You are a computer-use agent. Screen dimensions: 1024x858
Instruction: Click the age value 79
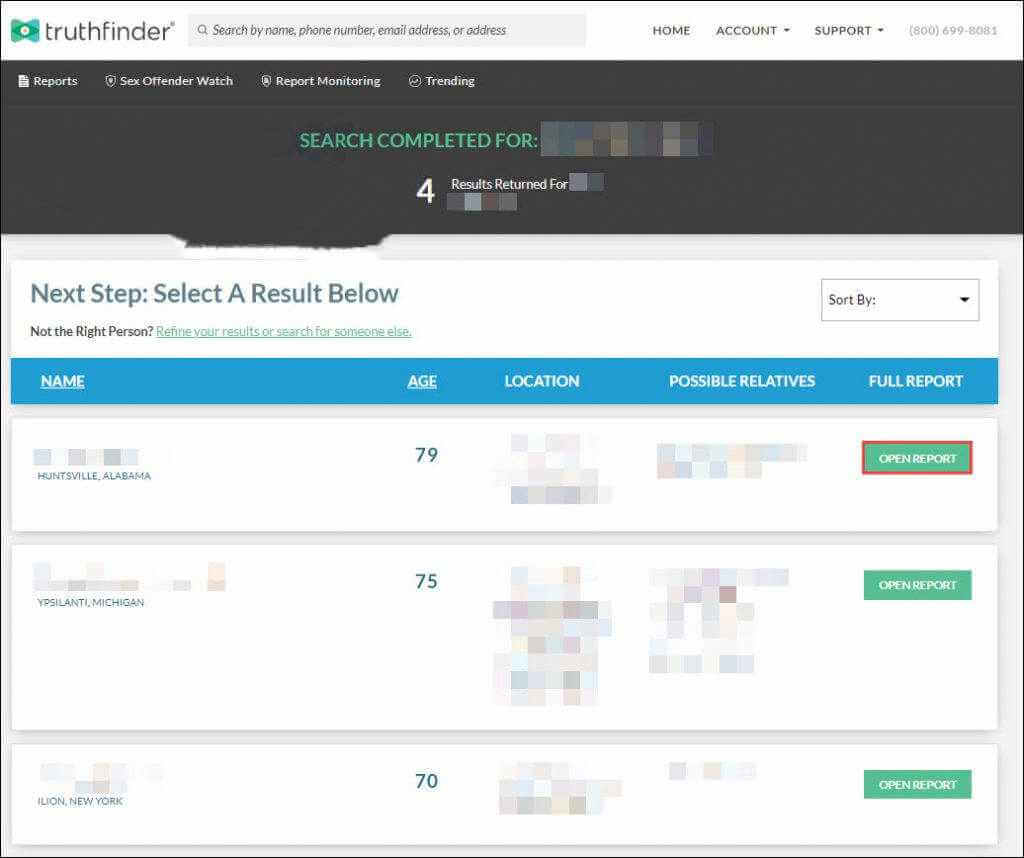(x=426, y=454)
